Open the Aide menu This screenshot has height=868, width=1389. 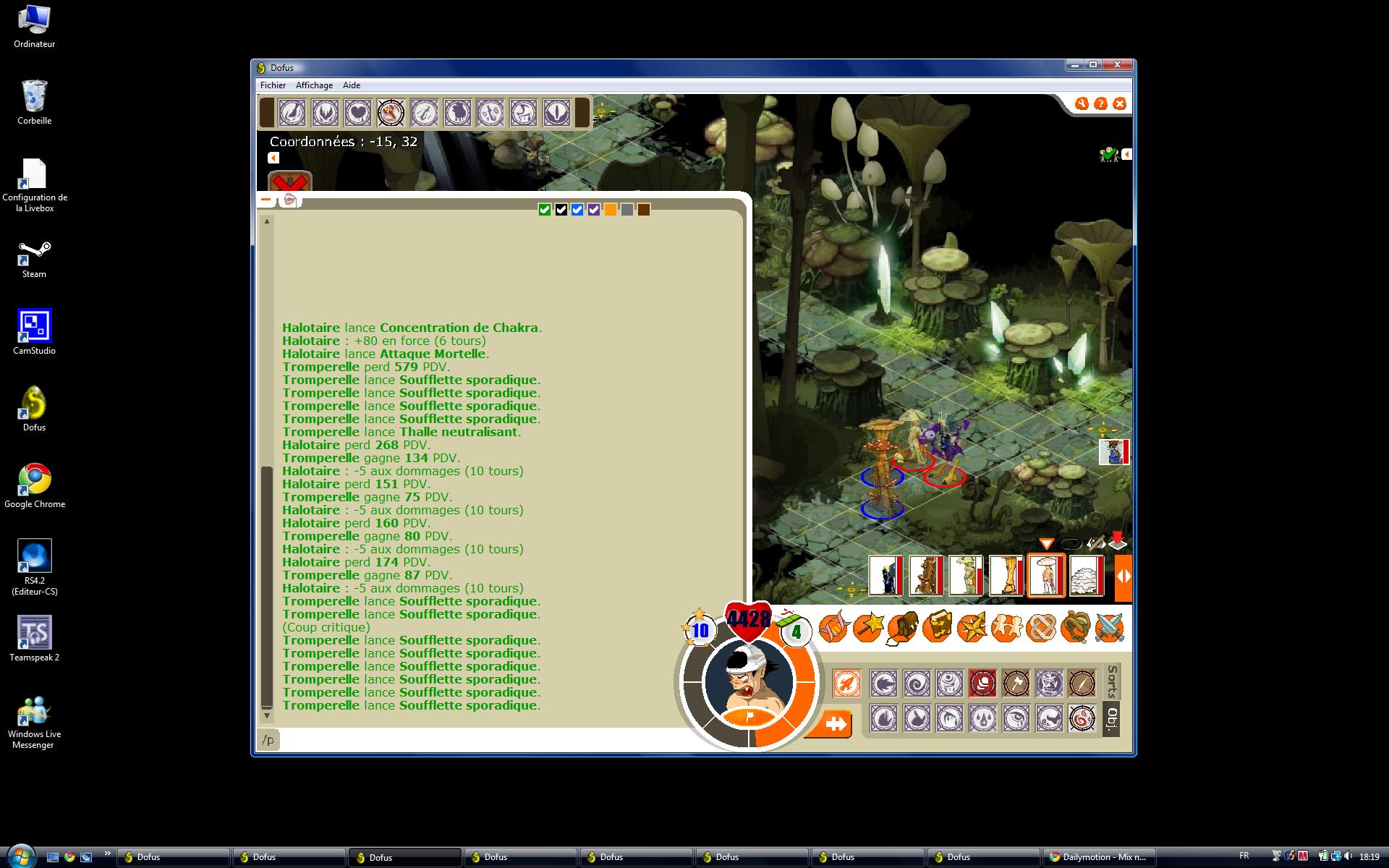tap(352, 85)
